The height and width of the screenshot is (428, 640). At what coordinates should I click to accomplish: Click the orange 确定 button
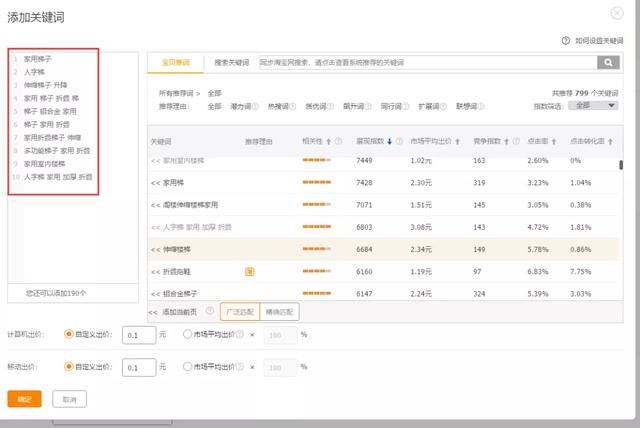click(x=24, y=399)
